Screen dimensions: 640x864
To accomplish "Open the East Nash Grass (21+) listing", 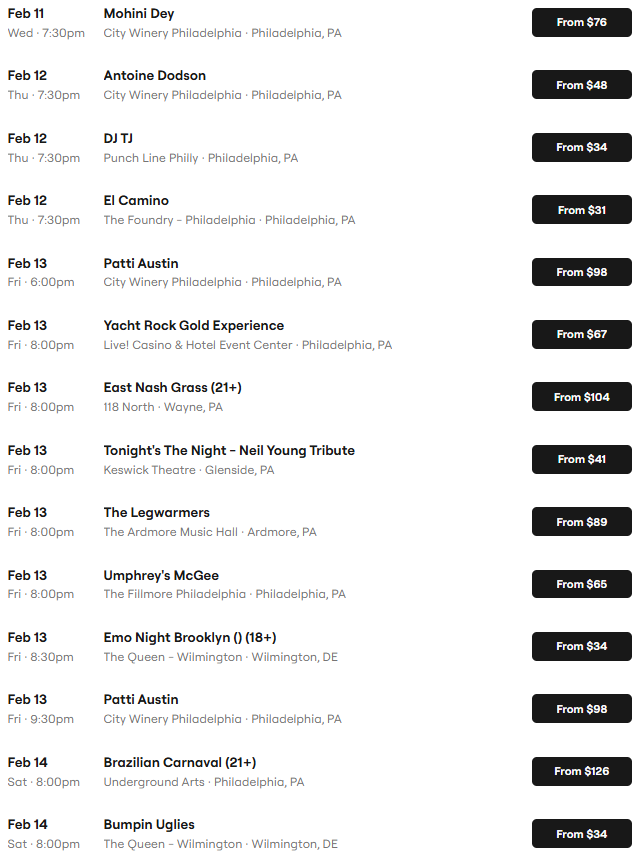I will [x=173, y=388].
